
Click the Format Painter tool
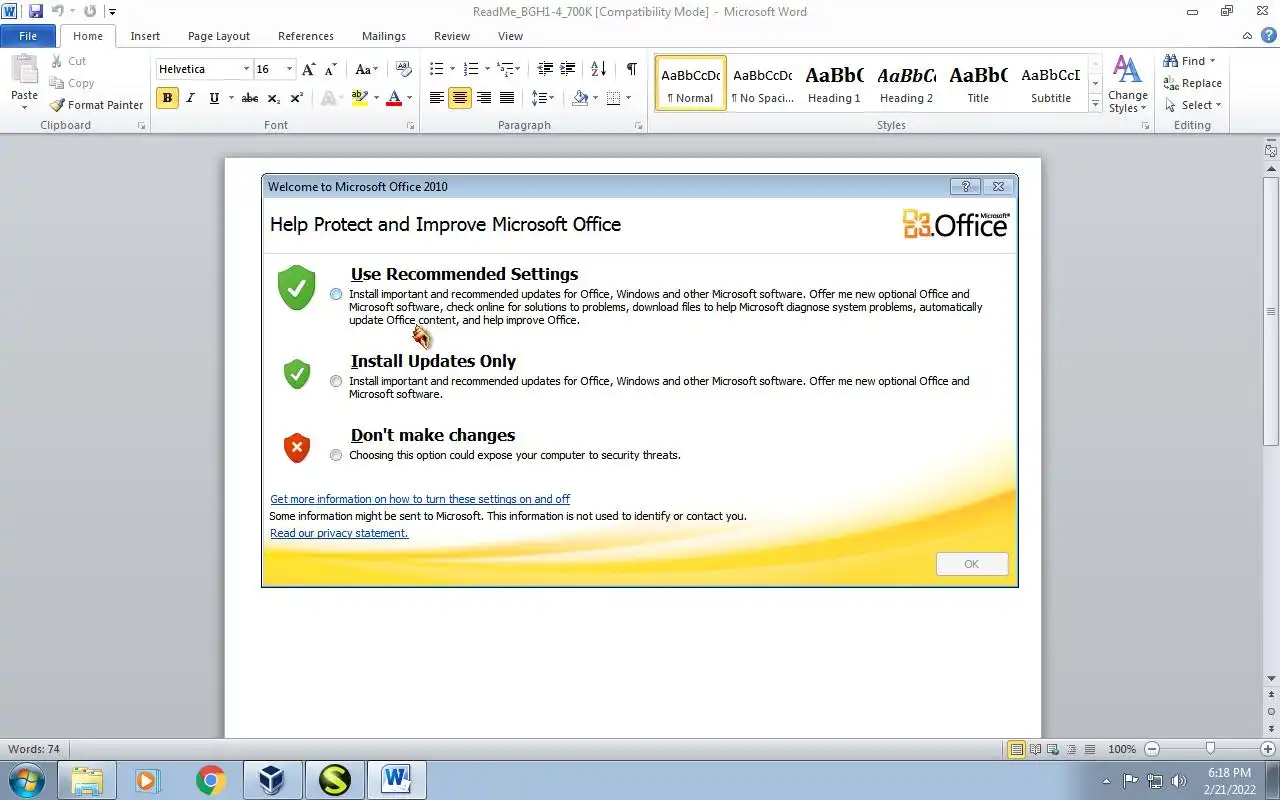tap(97, 105)
